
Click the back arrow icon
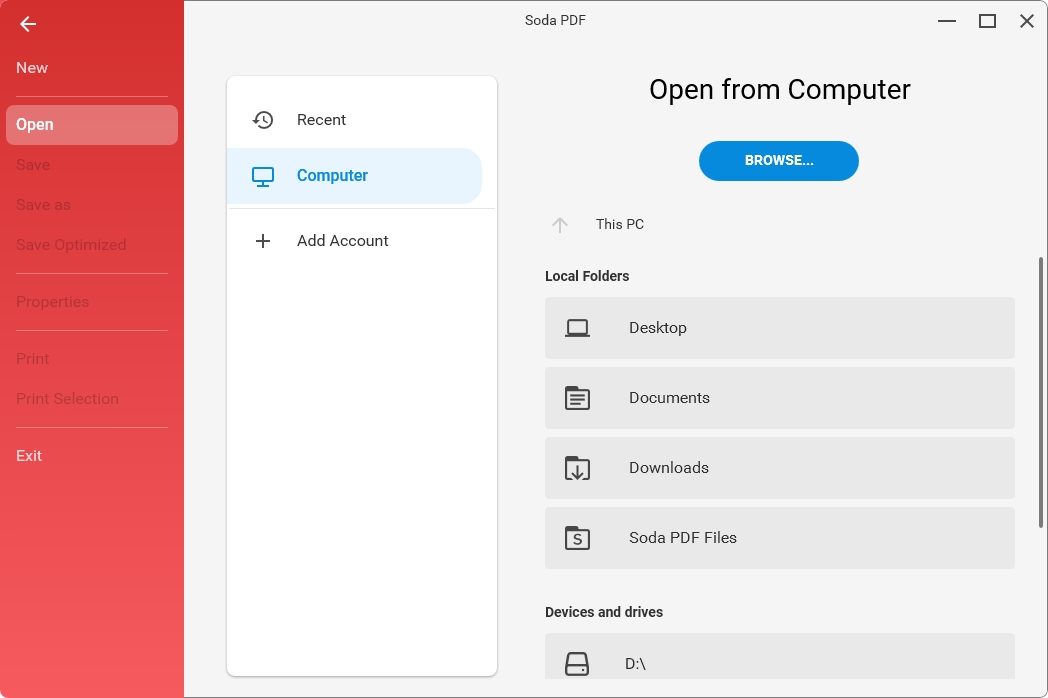click(x=28, y=24)
